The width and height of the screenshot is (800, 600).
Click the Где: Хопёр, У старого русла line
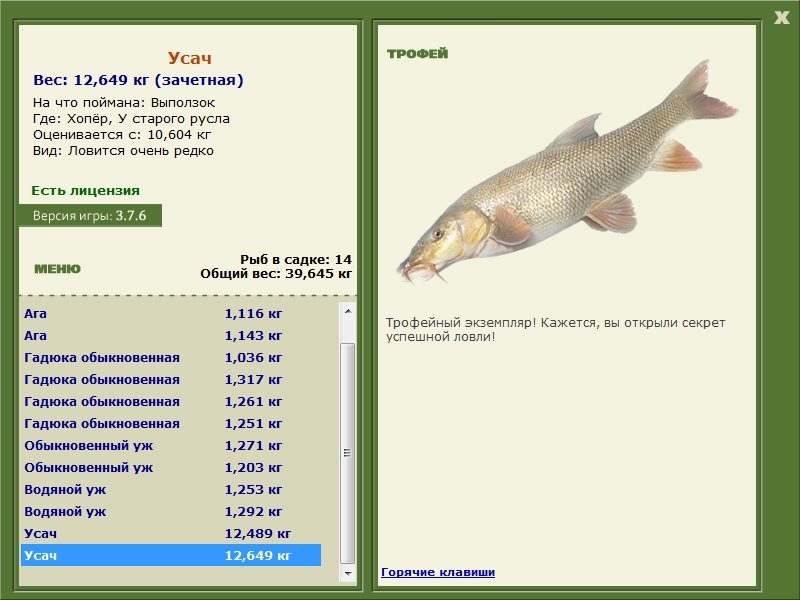(x=131, y=119)
